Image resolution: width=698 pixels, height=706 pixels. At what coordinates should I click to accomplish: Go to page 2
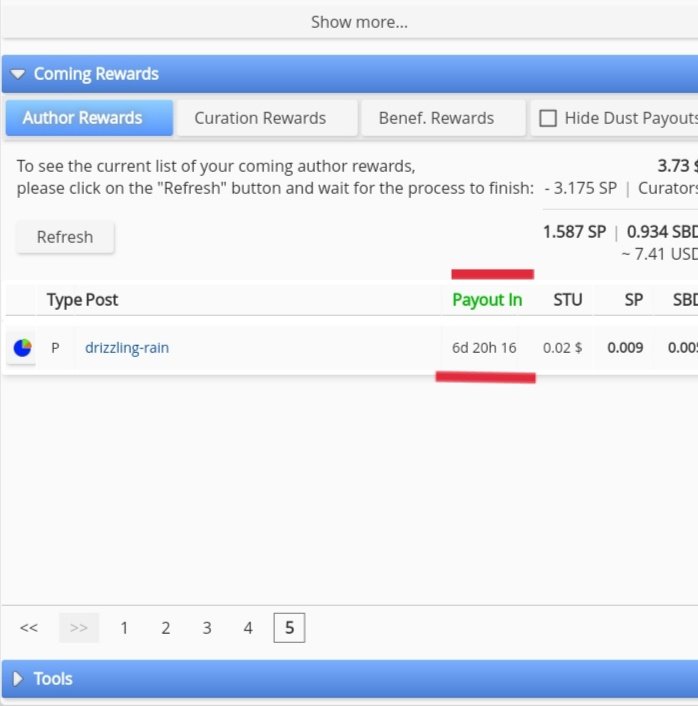[x=166, y=628]
